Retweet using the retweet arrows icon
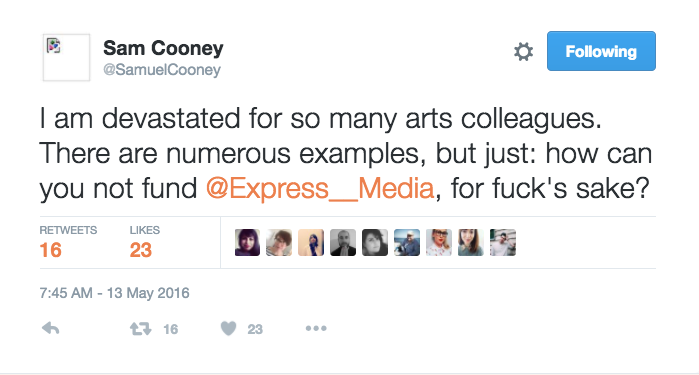The width and height of the screenshot is (699, 375). (140, 329)
